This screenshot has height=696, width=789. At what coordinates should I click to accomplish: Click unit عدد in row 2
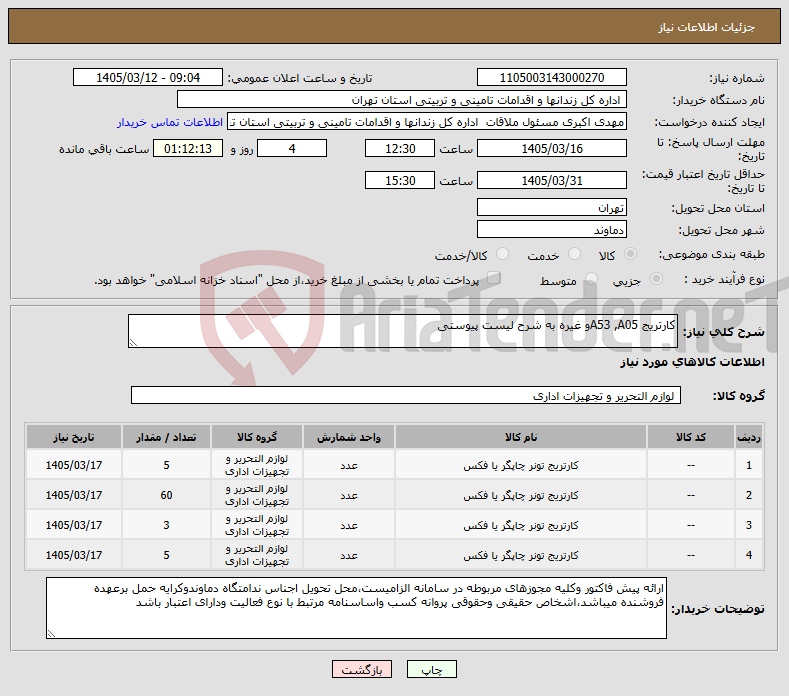coord(349,496)
